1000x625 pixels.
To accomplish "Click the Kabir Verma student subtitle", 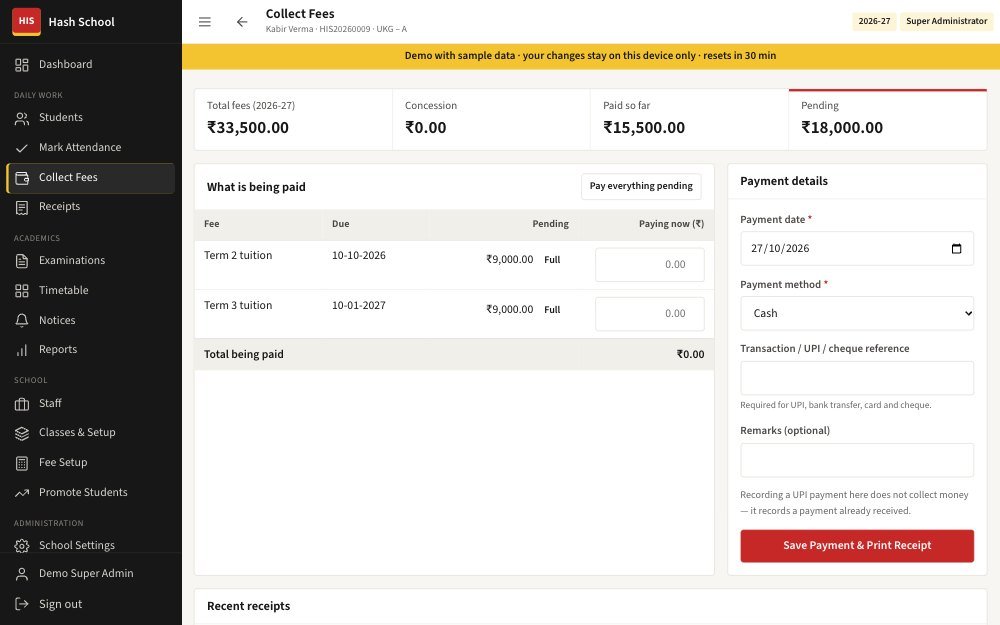I will [x=336, y=29].
